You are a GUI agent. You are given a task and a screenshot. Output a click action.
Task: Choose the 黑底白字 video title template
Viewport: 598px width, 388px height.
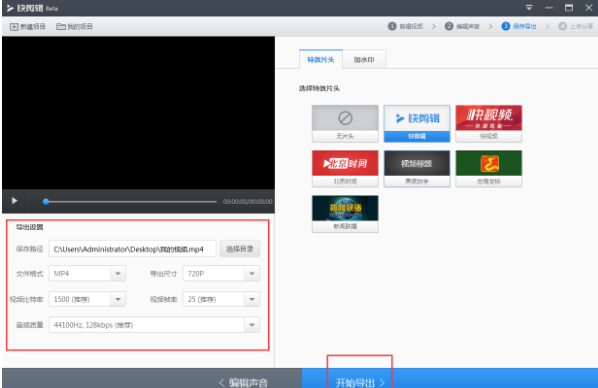[417, 169]
